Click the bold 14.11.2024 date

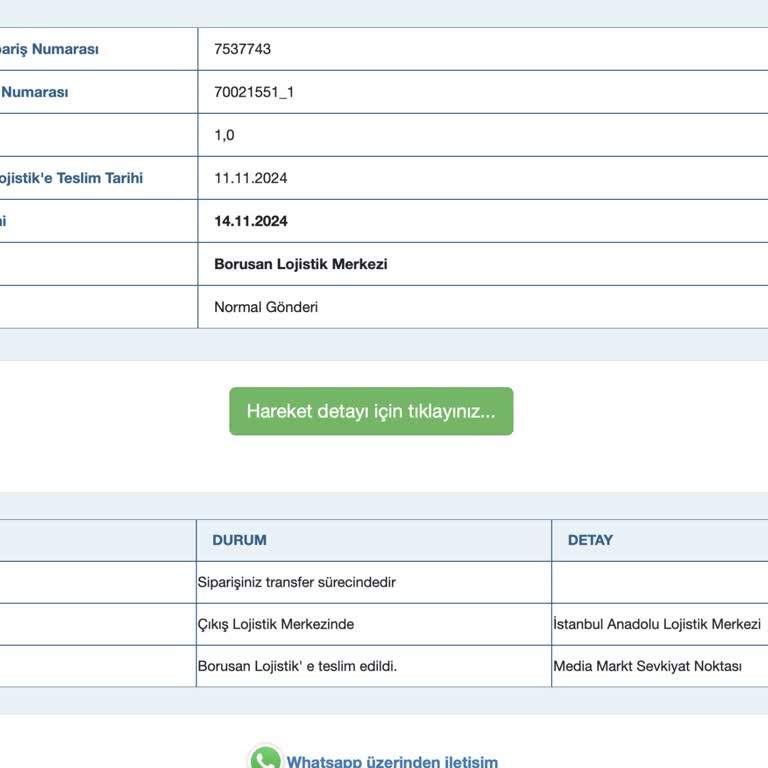pyautogui.click(x=250, y=221)
